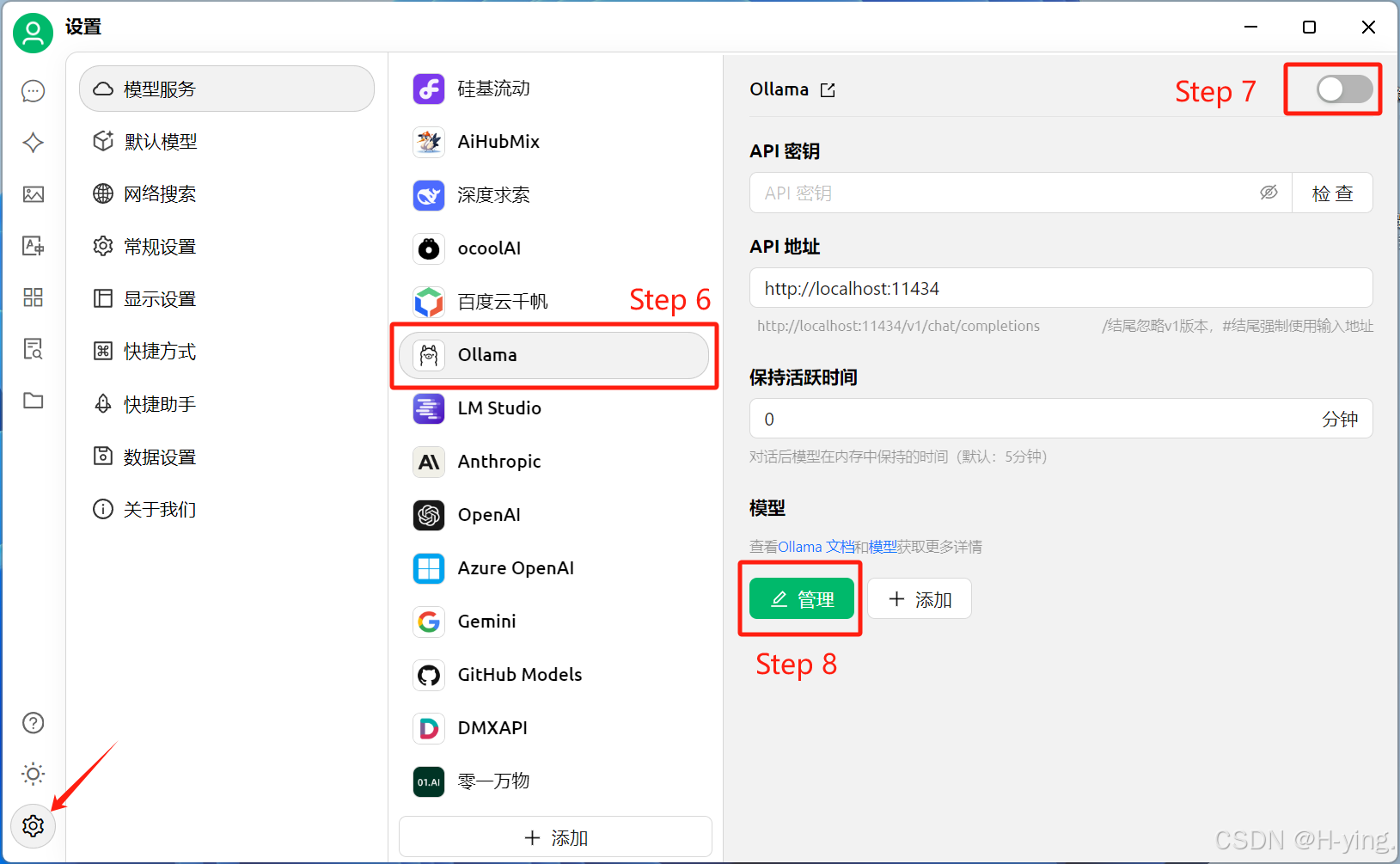Viewport: 1400px width, 864px height.
Task: Click the ocoolAI provider logo
Action: 429,248
